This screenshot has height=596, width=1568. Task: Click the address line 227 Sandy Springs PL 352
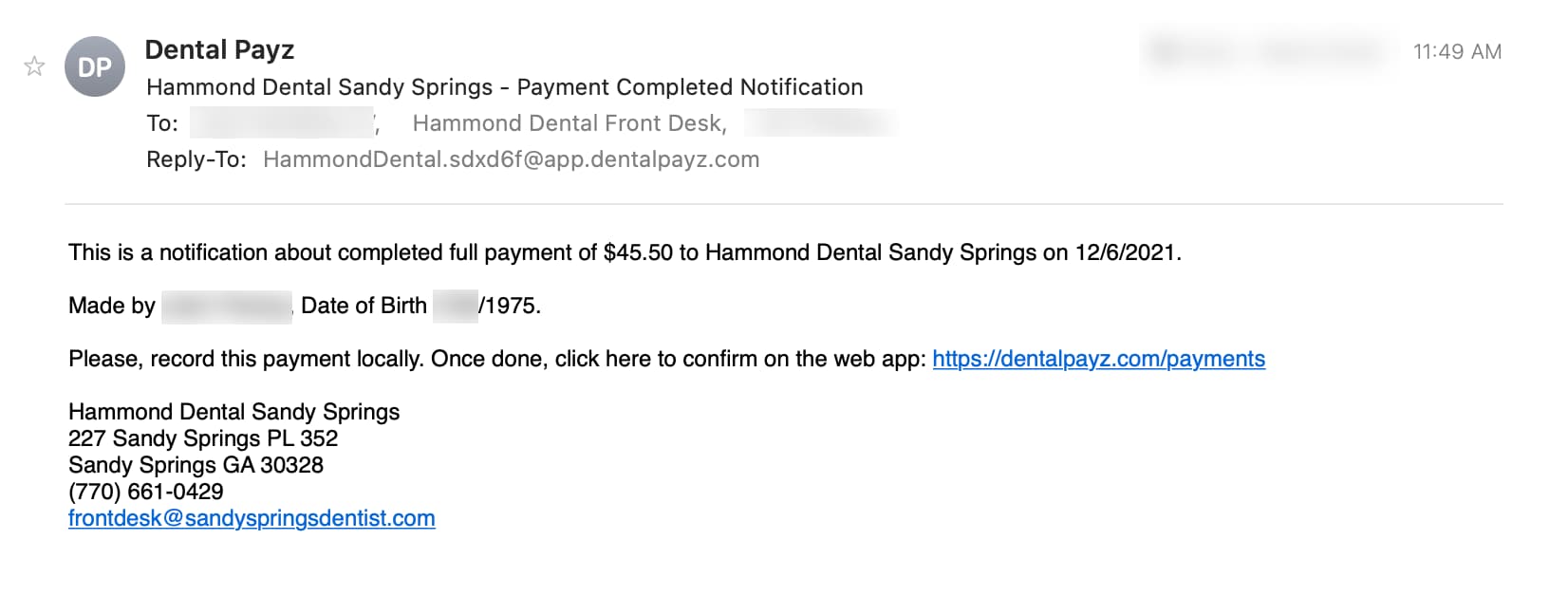[203, 438]
